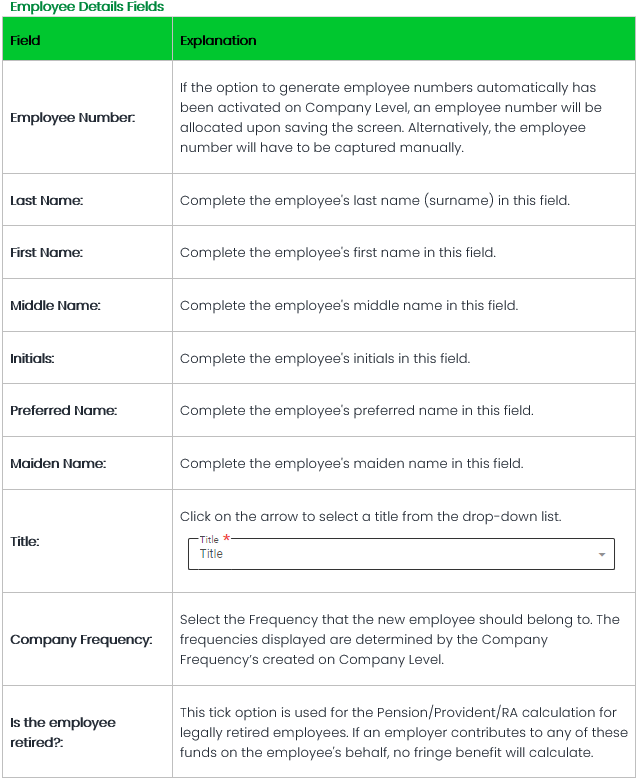Viewport: 639px width, 781px height.
Task: Open the Title drop-down arrow
Action: tap(601, 555)
